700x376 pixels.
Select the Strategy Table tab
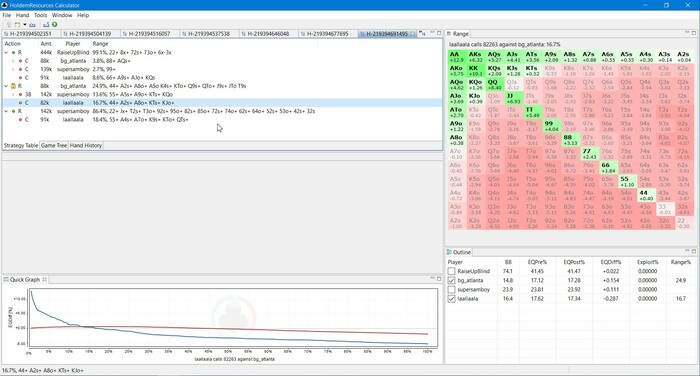click(21, 145)
